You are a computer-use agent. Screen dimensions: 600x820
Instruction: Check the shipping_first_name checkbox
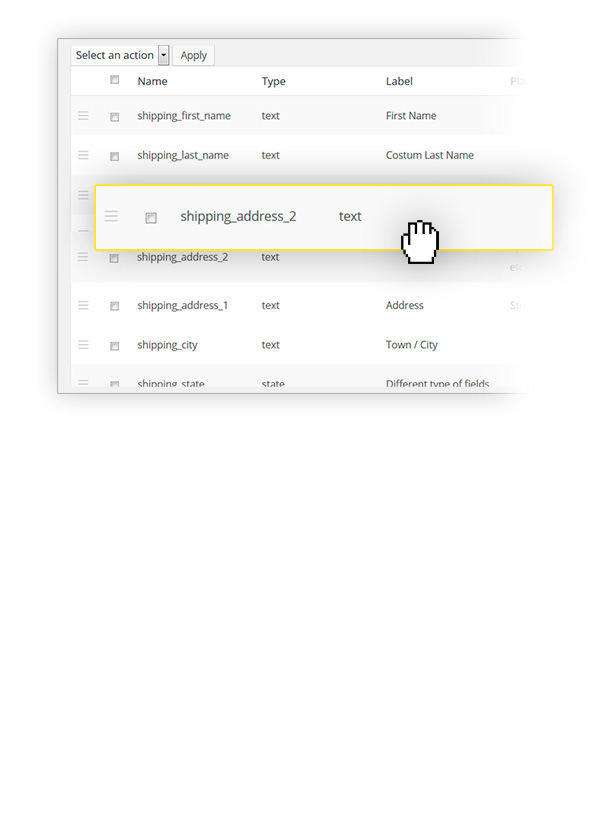(x=114, y=117)
